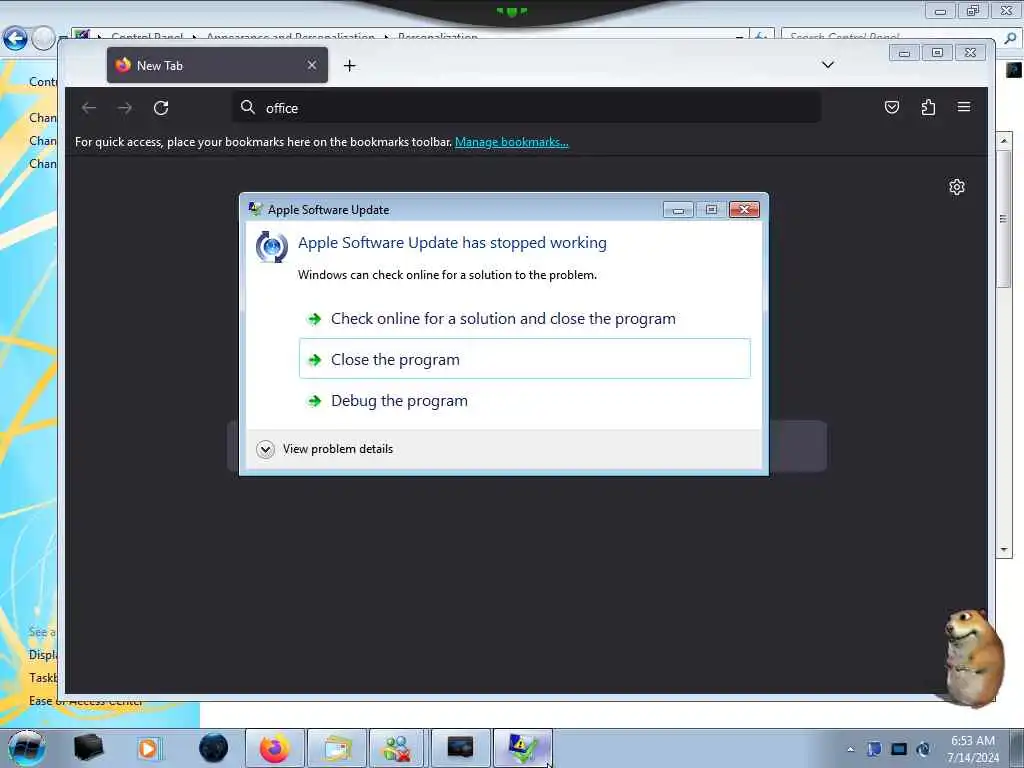Close the New Tab tab

tap(312, 65)
